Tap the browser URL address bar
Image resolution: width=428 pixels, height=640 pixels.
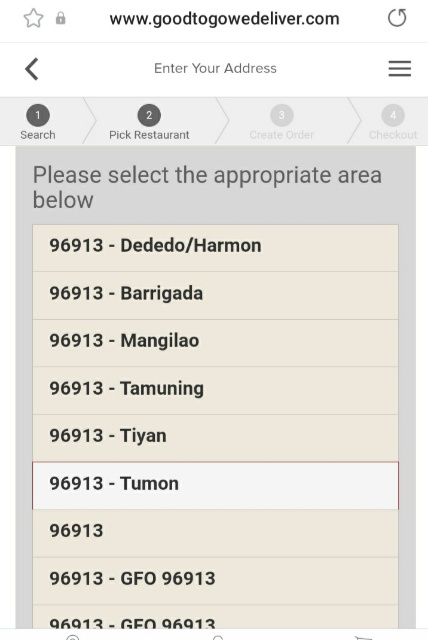click(x=224, y=19)
